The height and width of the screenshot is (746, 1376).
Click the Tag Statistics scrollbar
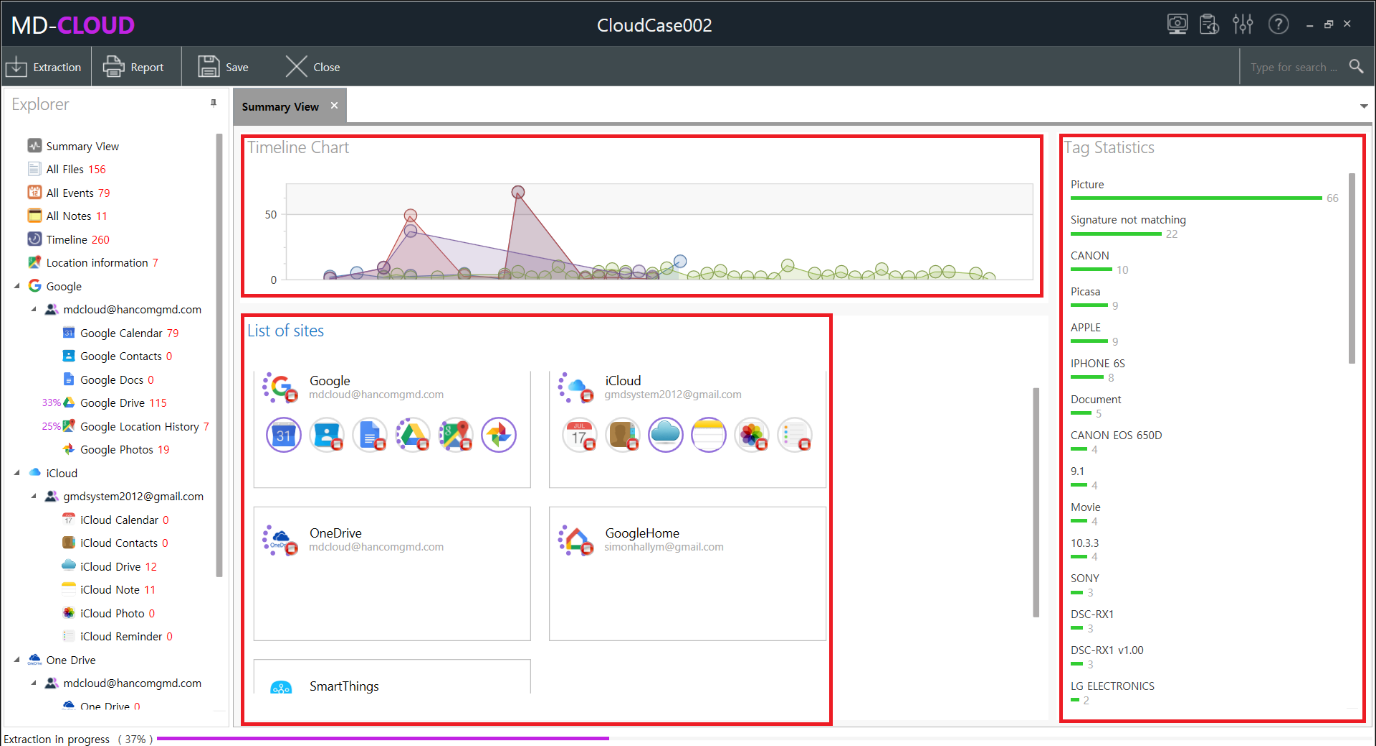point(1352,268)
